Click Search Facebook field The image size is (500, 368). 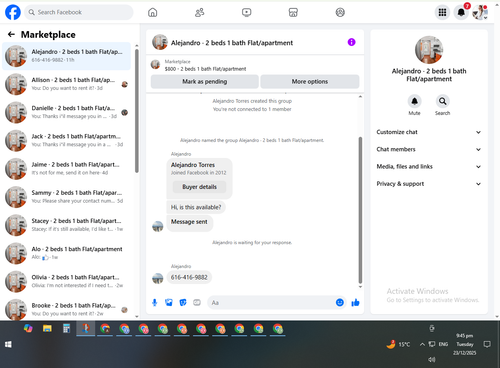click(x=79, y=12)
